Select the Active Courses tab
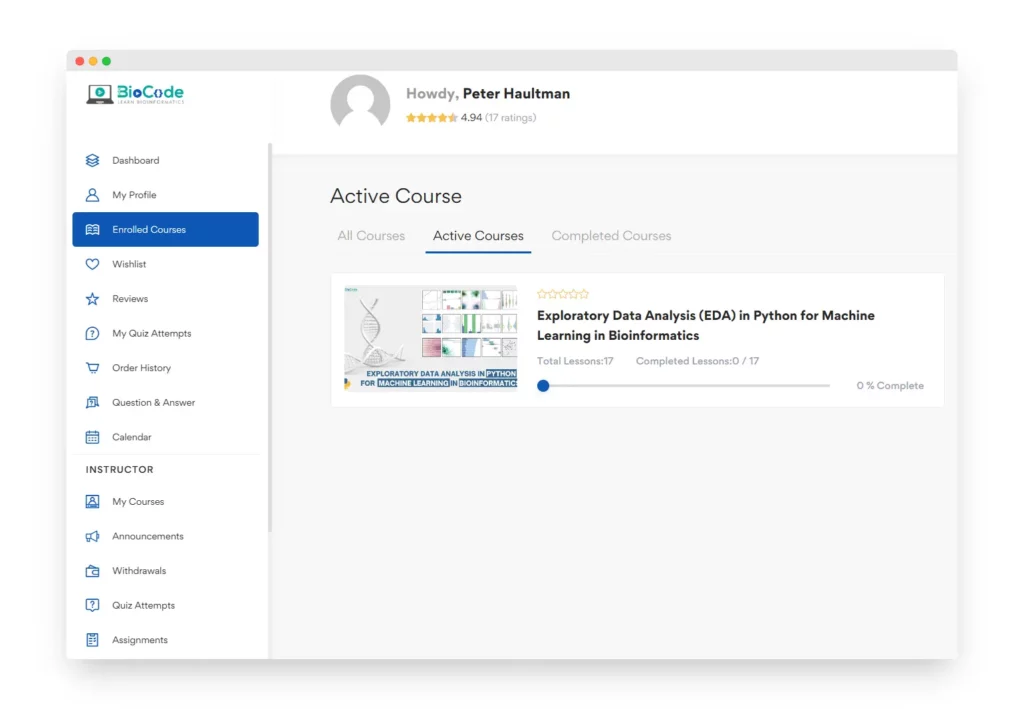Screen dimensions: 1024x709 [478, 236]
